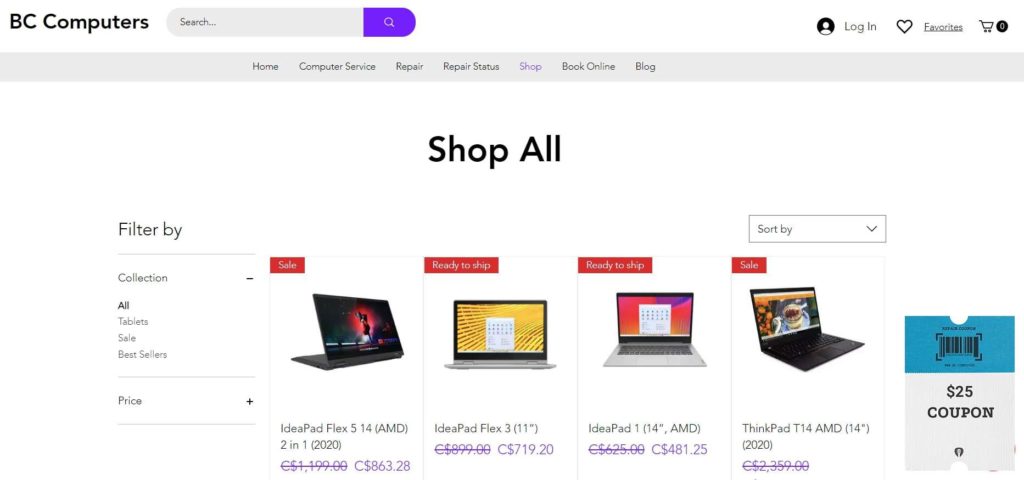
Task: Go to the Repair Status page
Action: click(471, 67)
